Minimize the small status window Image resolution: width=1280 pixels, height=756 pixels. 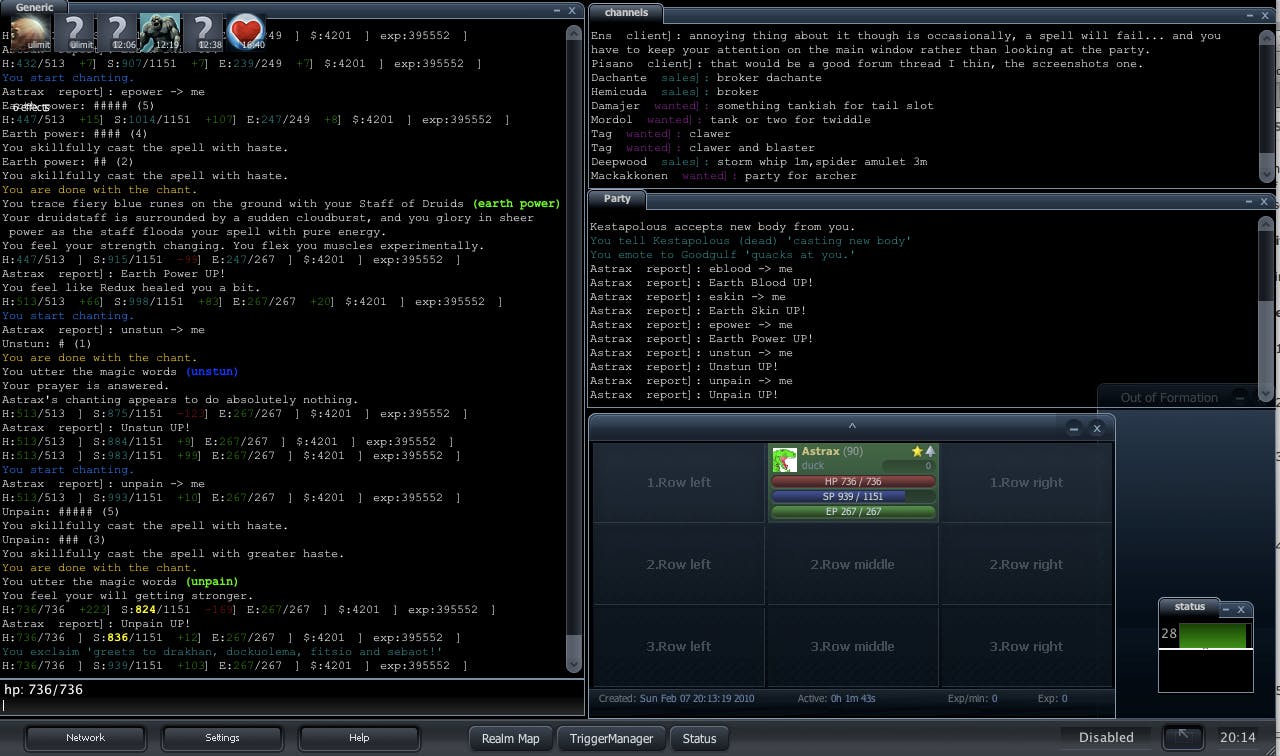click(1227, 609)
